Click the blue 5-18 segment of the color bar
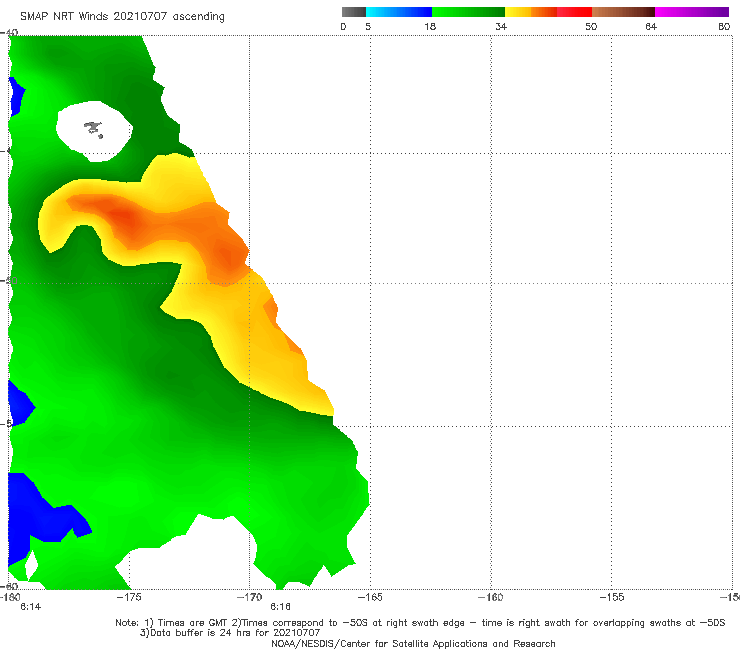The width and height of the screenshot is (740, 650). [x=399, y=12]
